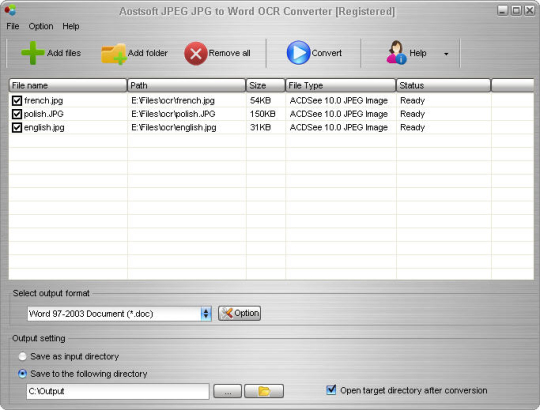Click the 31KB size cell

click(260, 127)
